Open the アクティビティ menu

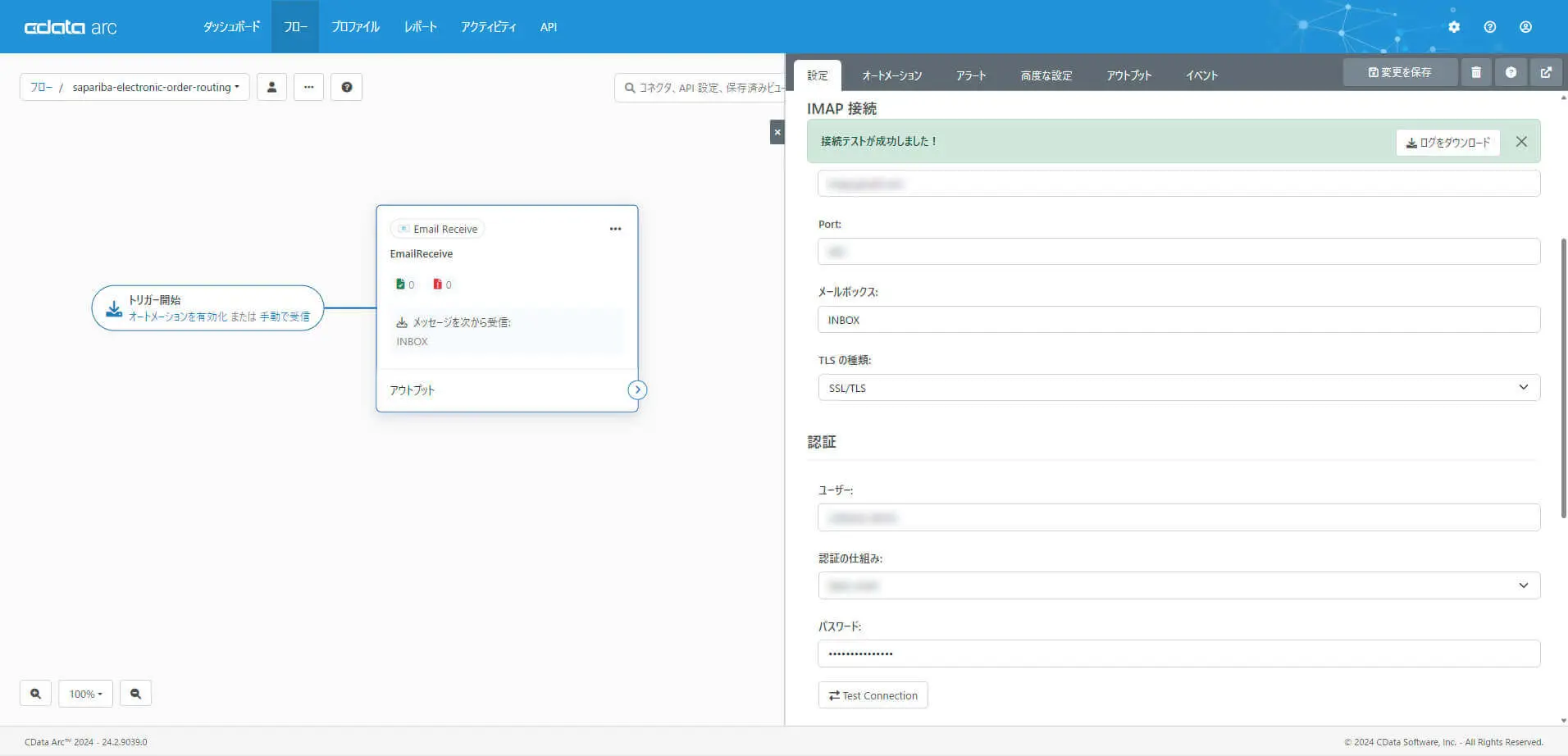click(488, 27)
